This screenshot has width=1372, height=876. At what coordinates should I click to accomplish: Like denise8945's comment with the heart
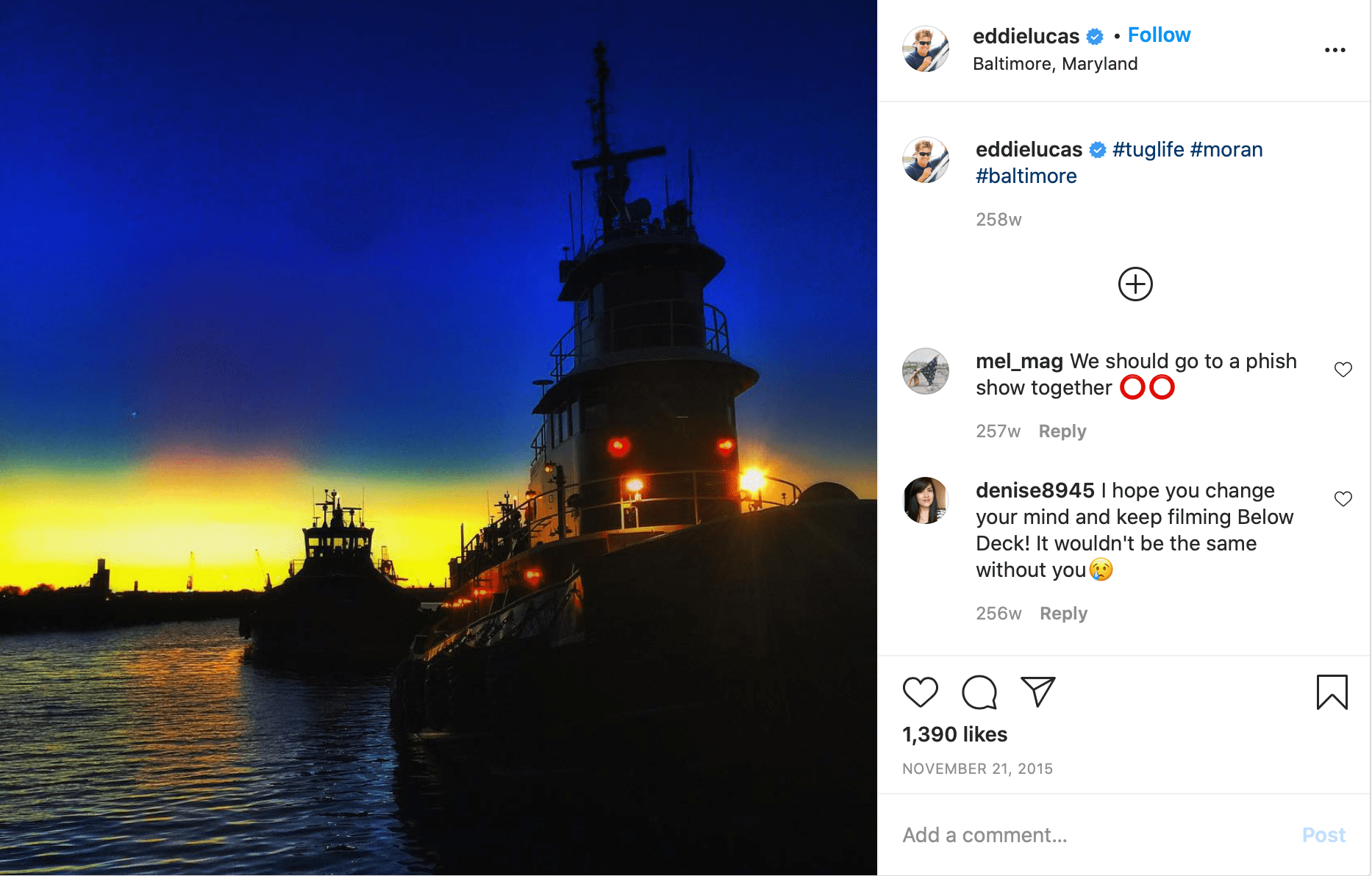click(1343, 498)
